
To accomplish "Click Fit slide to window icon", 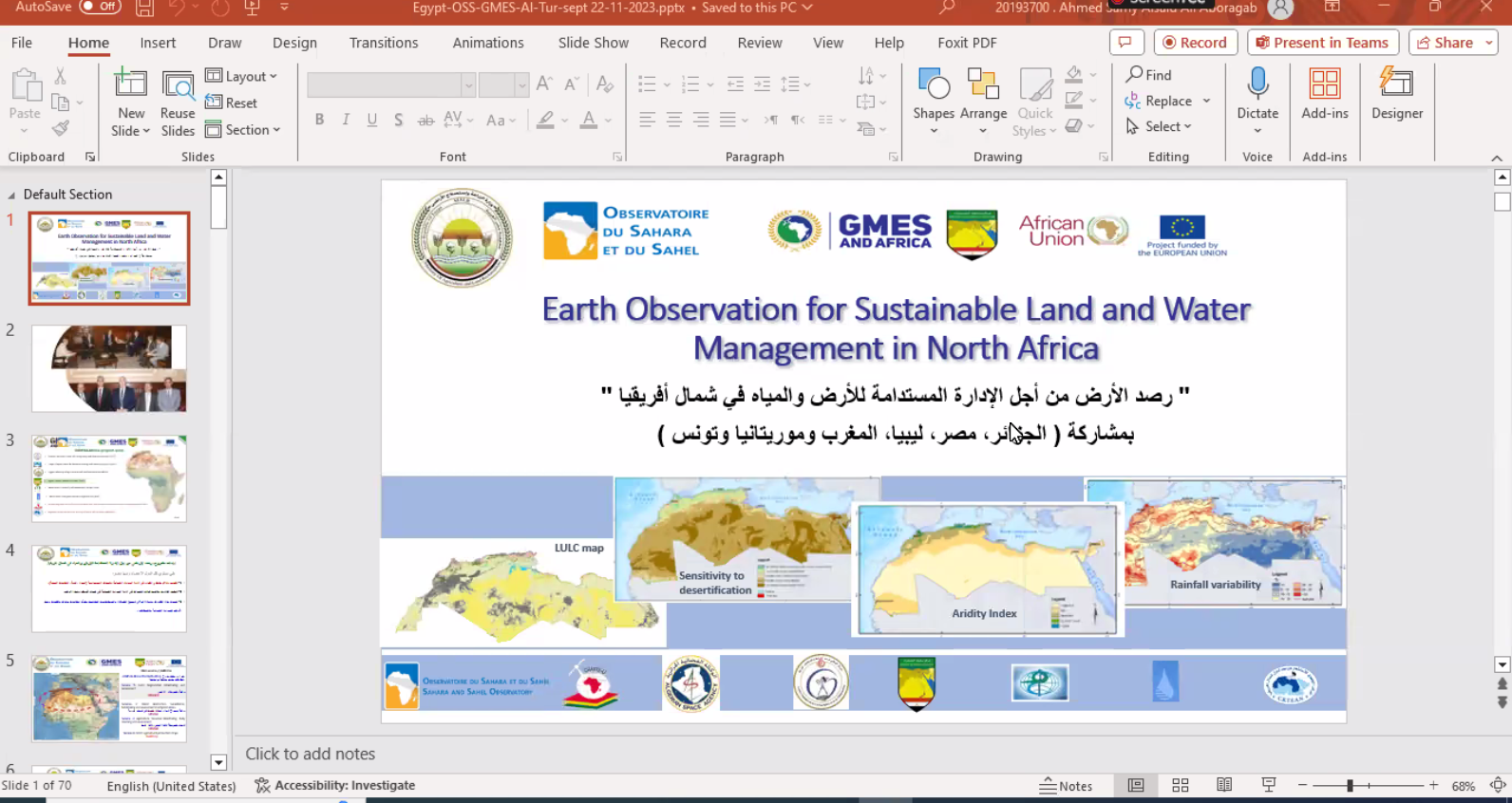I will [1498, 785].
